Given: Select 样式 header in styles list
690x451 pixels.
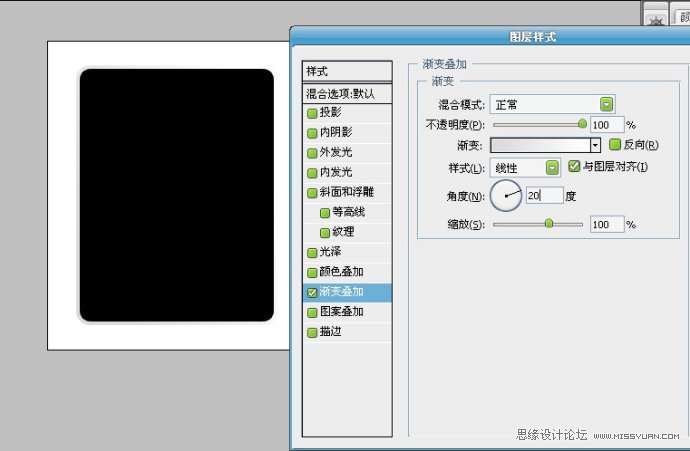Looking at the screenshot, I should [347, 71].
